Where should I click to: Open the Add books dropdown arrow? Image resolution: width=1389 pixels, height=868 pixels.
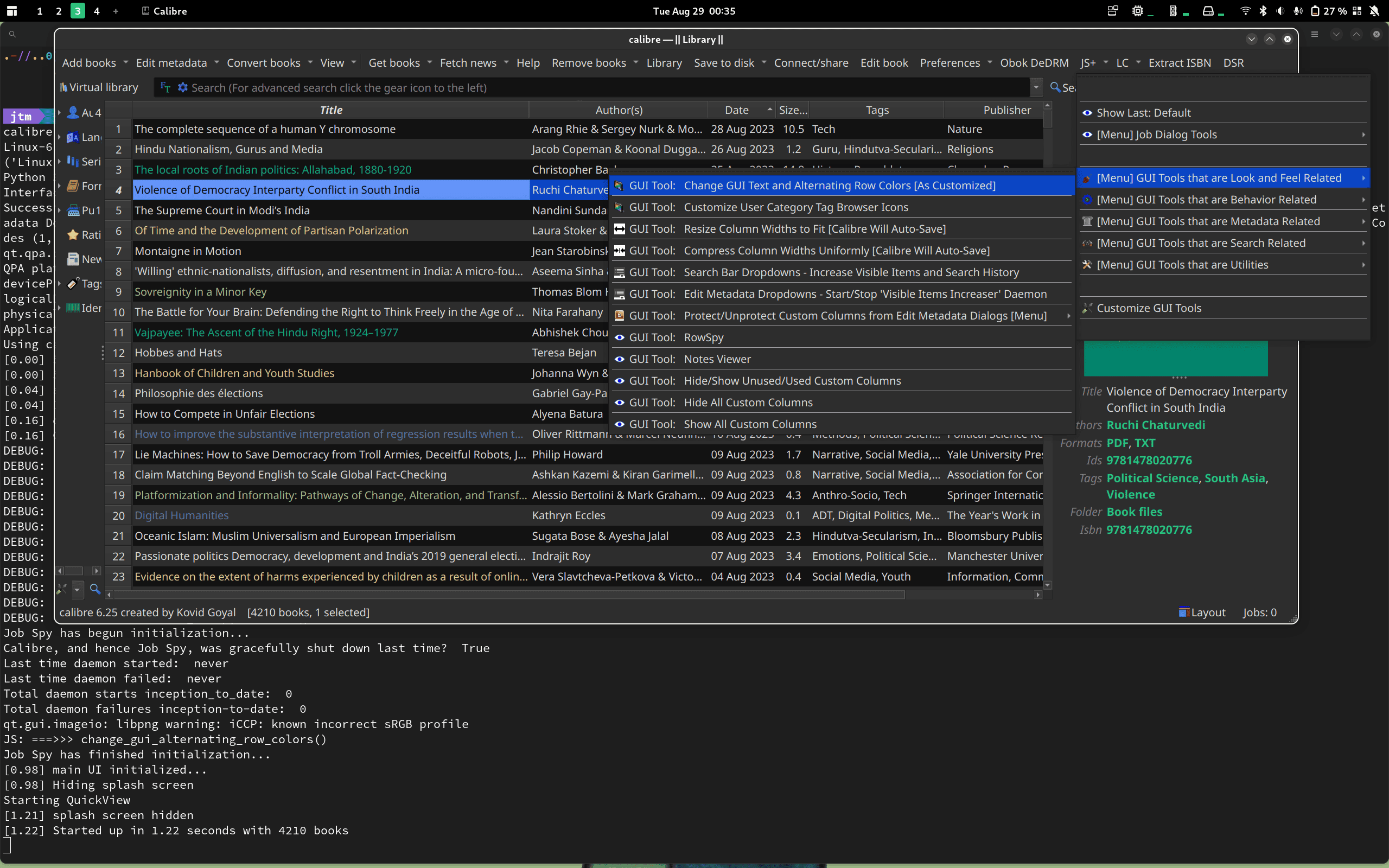click(125, 62)
